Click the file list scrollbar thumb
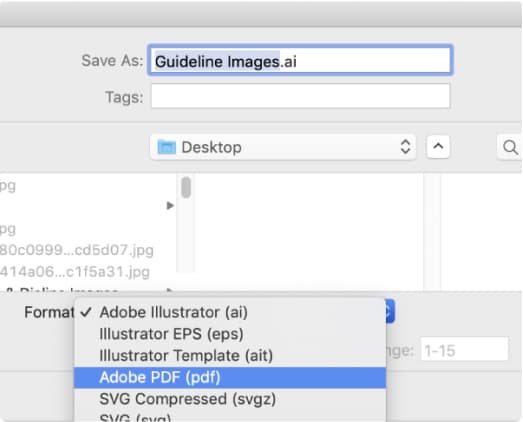Image resolution: width=523 pixels, height=422 pixels. (186, 187)
